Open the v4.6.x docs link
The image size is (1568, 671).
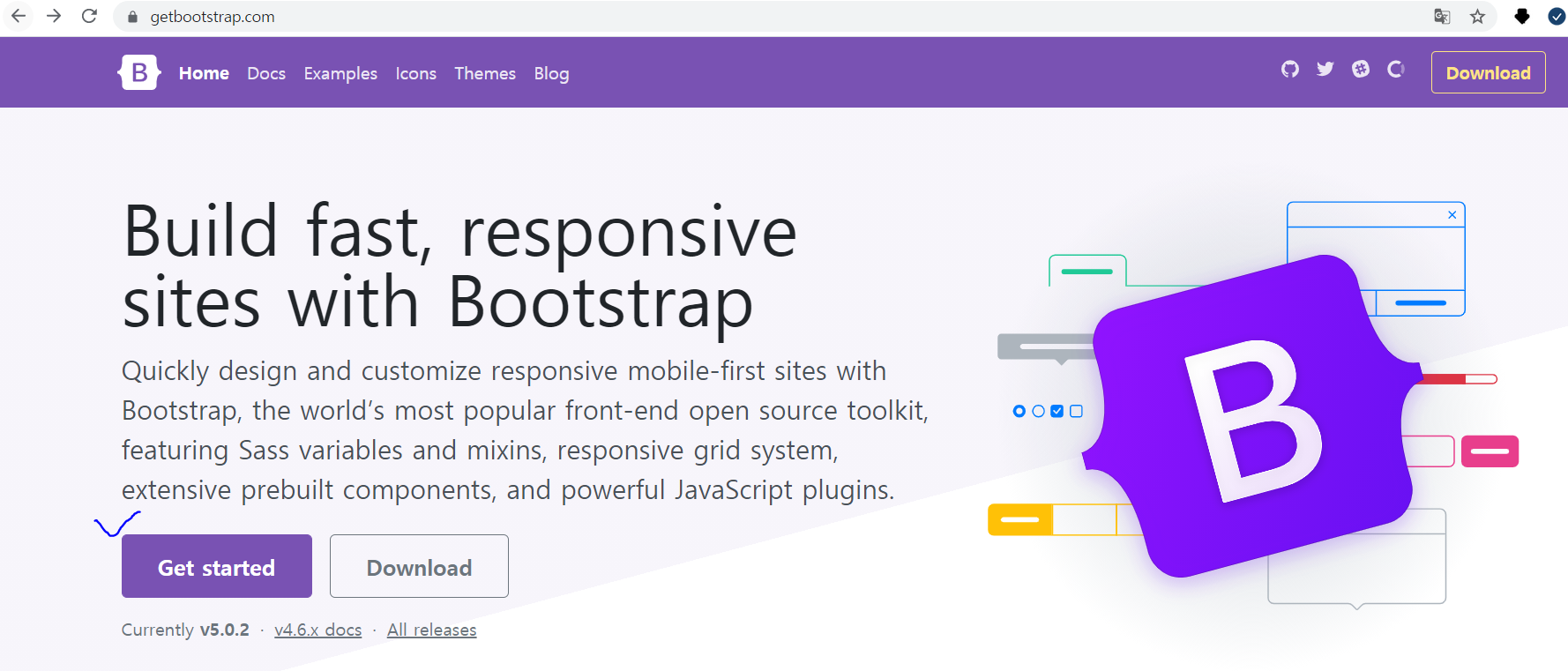point(318,630)
